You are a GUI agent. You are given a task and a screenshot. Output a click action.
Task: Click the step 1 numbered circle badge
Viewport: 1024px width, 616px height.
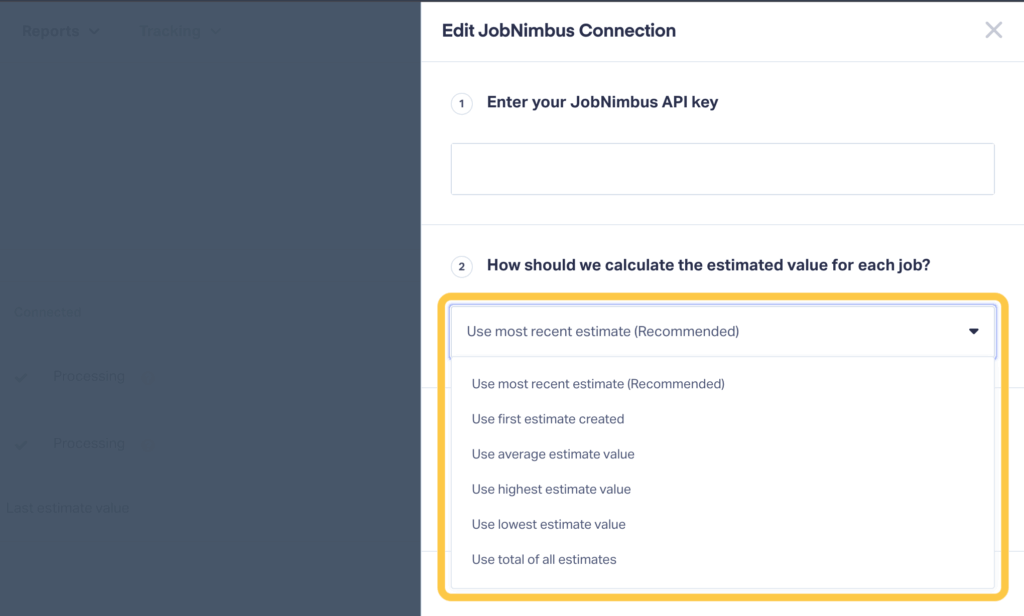[x=461, y=103]
